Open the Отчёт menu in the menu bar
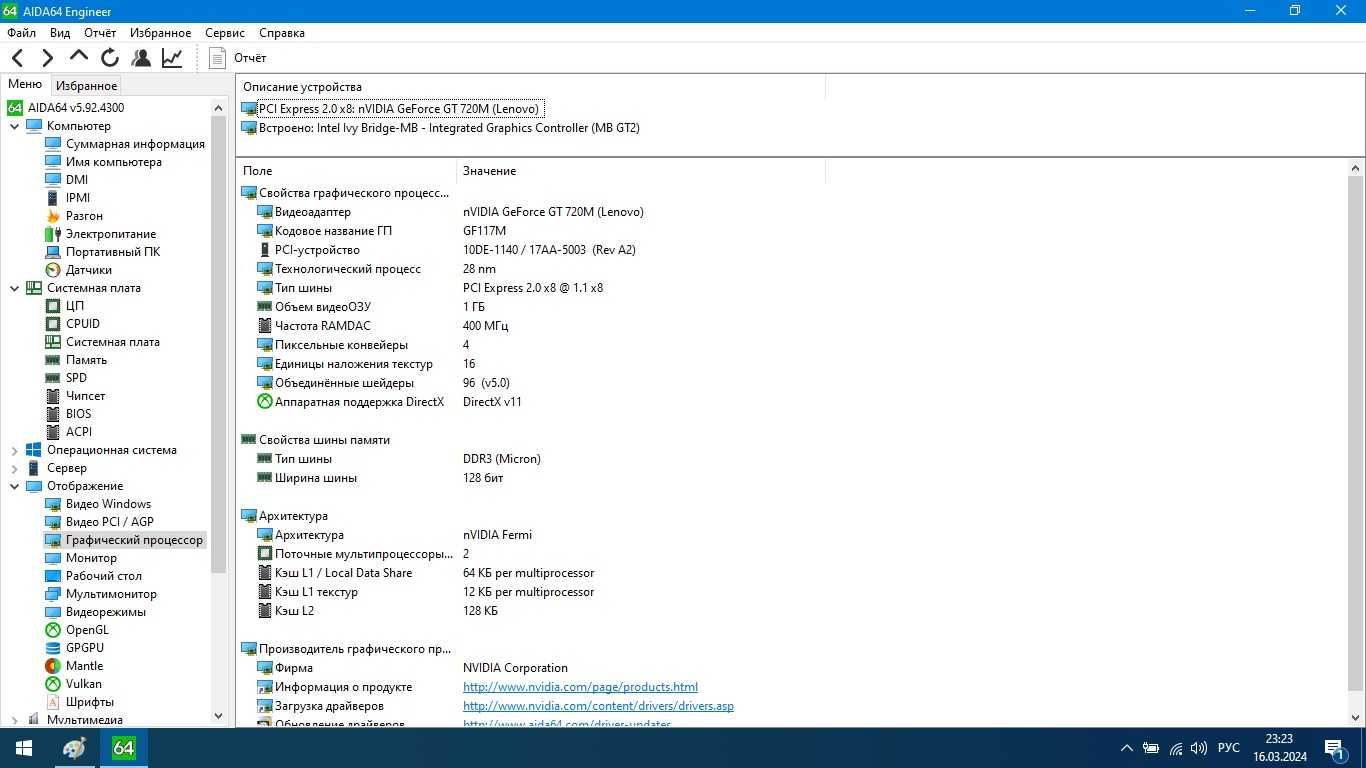This screenshot has height=768, width=1366. (x=100, y=33)
